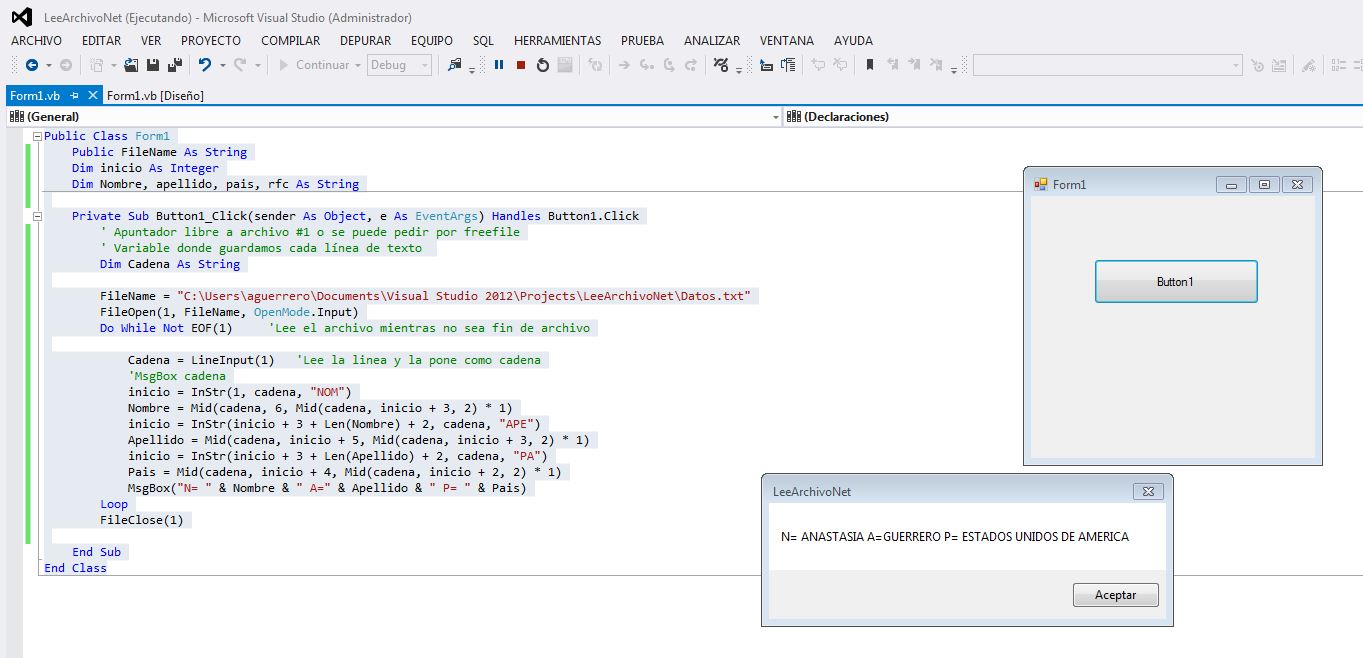Viewport: 1363px width, 658px height.
Task: Open the ANALIZAR menu
Action: point(712,41)
